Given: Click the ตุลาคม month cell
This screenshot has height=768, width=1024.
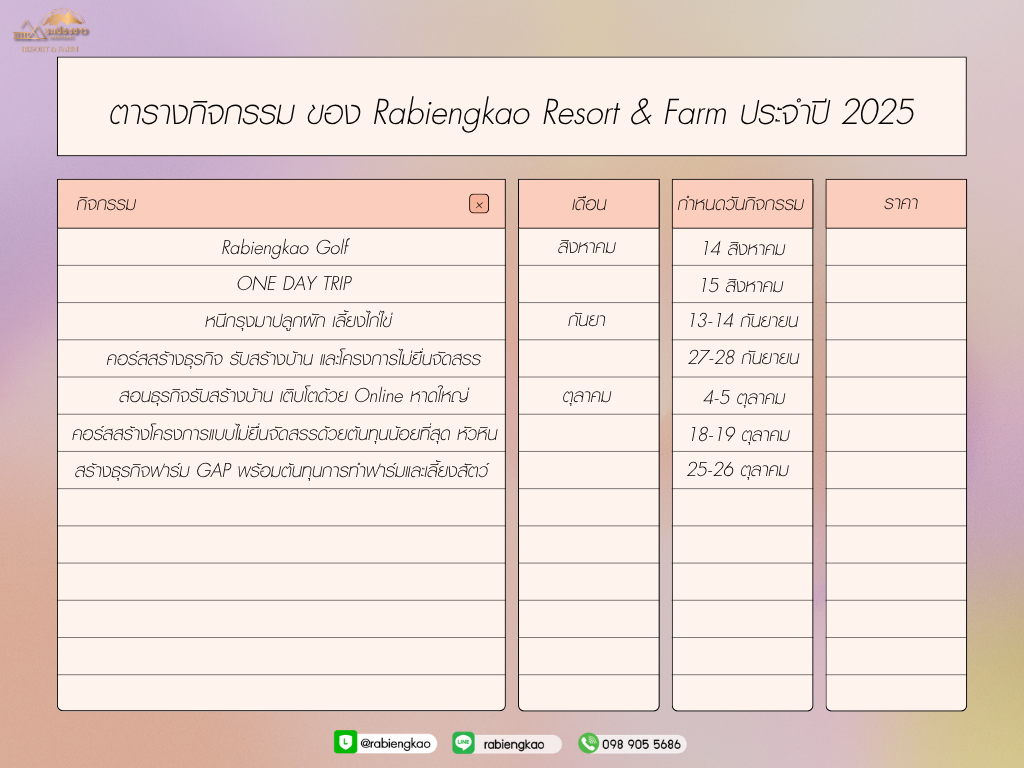Looking at the screenshot, I should point(588,396).
